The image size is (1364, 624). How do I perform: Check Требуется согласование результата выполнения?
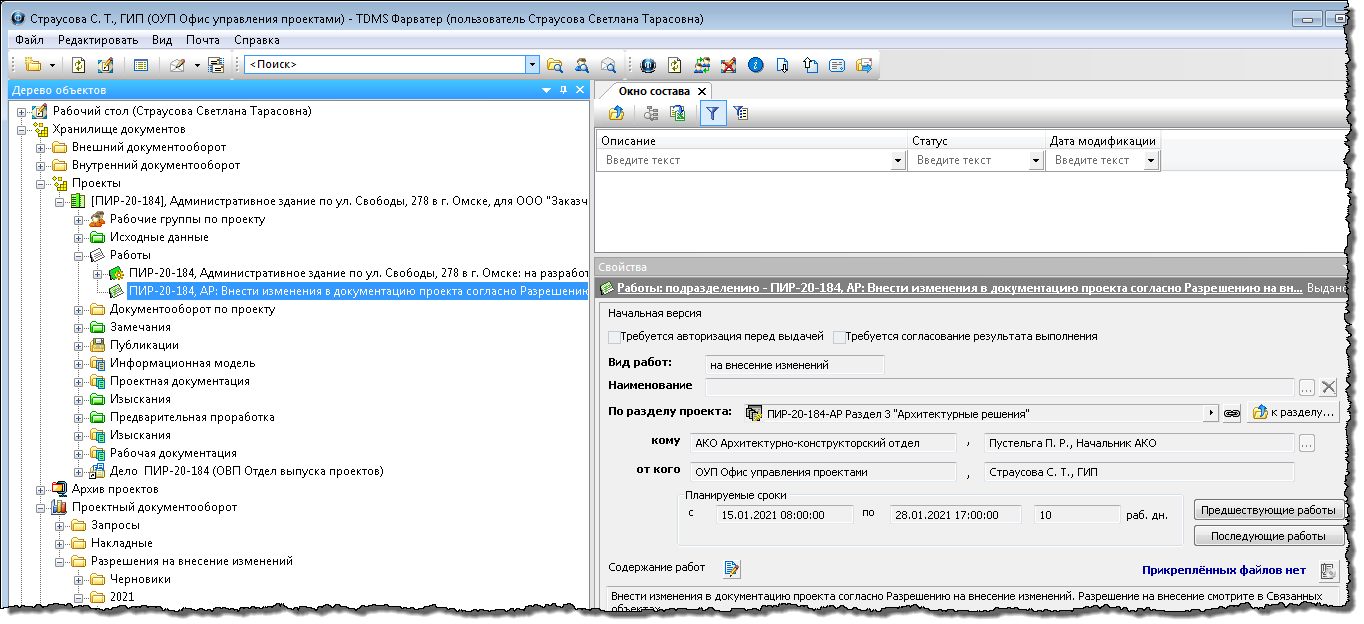pyautogui.click(x=839, y=337)
